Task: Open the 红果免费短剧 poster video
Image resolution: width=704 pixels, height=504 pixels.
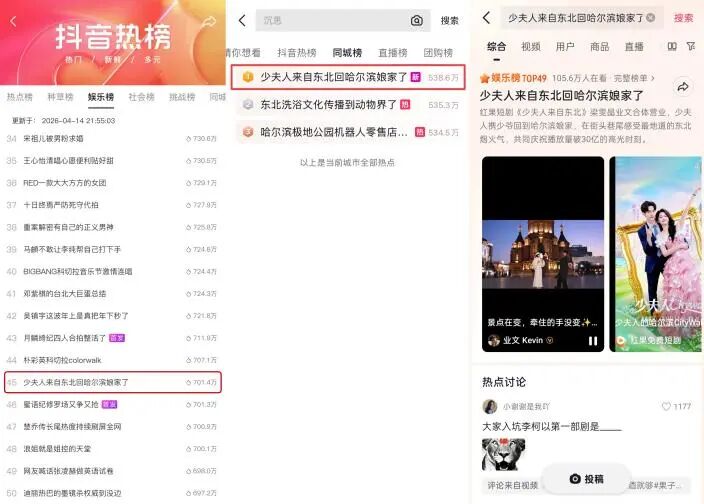Action: pos(656,254)
